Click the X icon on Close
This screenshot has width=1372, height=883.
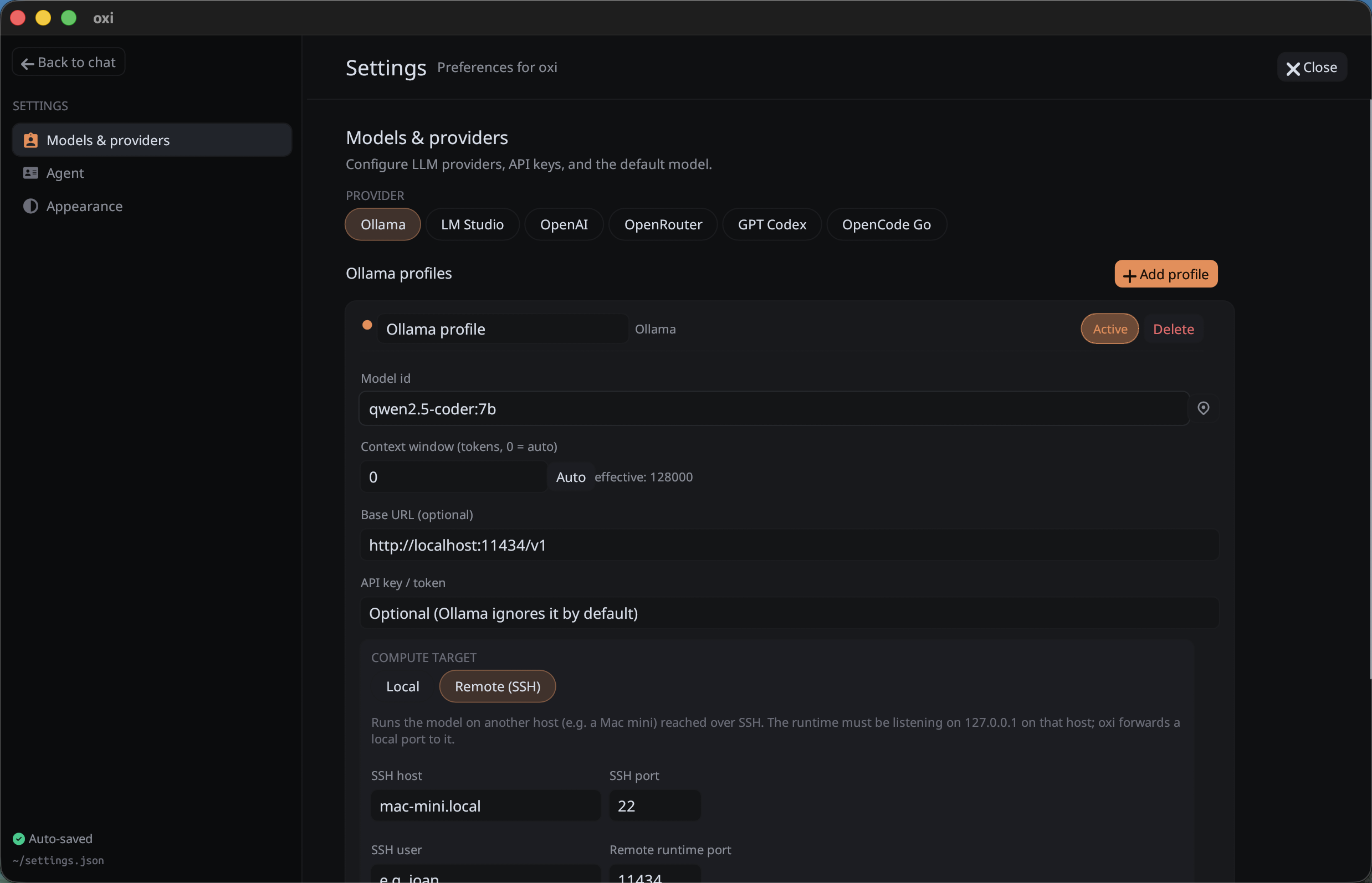pos(1293,68)
